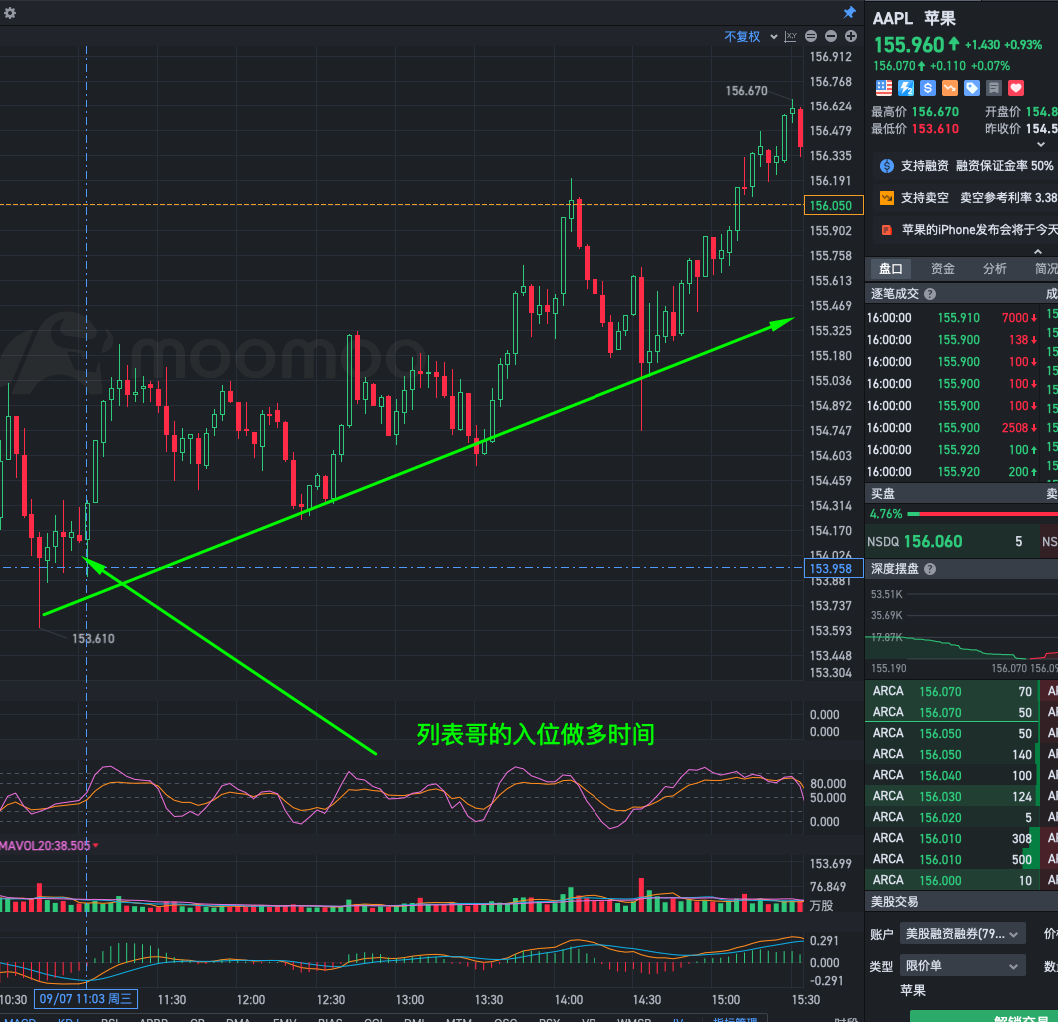Click the 最低价 153.610 value
Image resolution: width=1058 pixels, height=1022 pixels.
tap(935, 129)
